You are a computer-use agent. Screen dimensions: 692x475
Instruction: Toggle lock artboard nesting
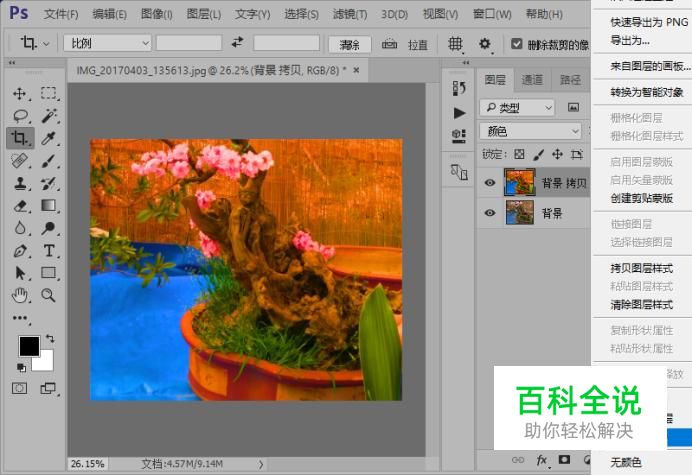[x=577, y=155]
